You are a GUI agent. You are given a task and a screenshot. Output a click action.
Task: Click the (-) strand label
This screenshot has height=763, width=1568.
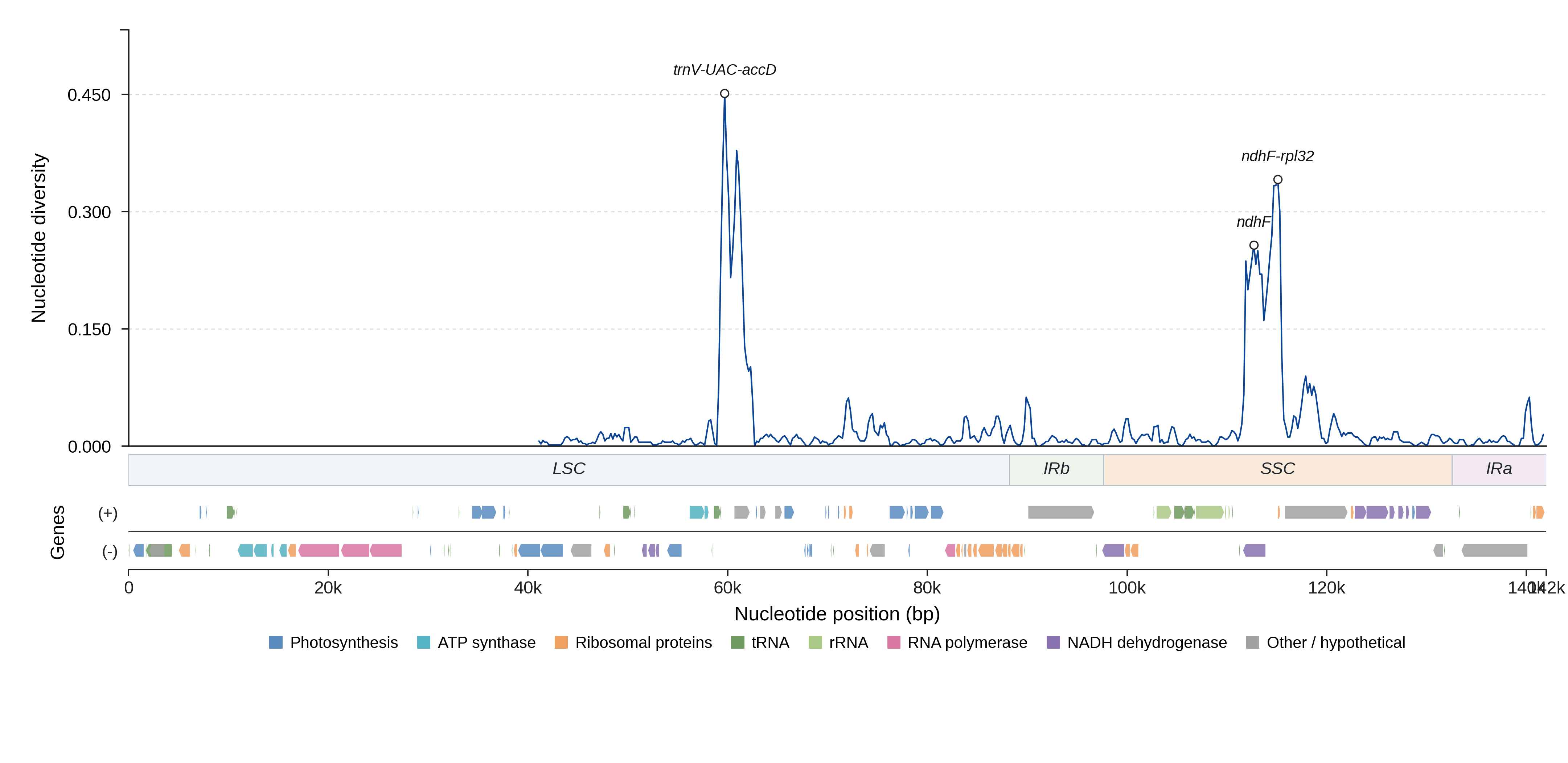click(x=110, y=552)
